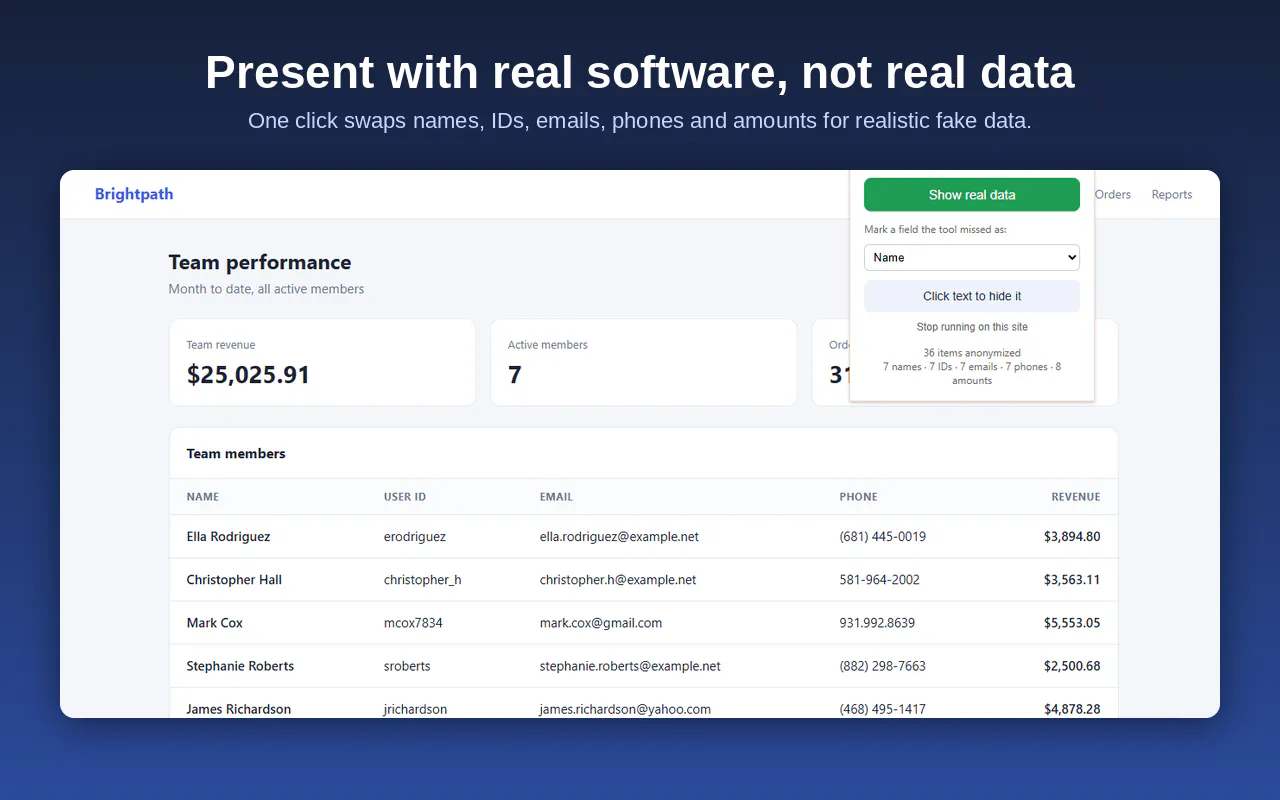Click email mark.cox@gmail.com
Screen dimensions: 1280x800
point(601,623)
